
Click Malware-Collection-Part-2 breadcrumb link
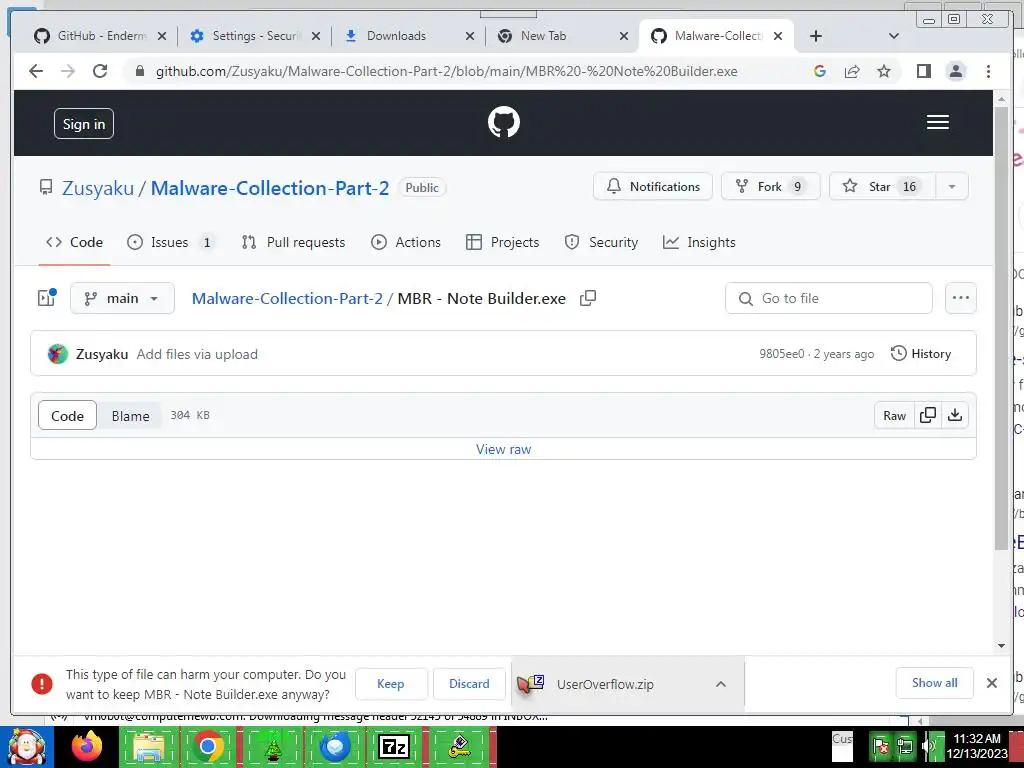pyautogui.click(x=287, y=298)
